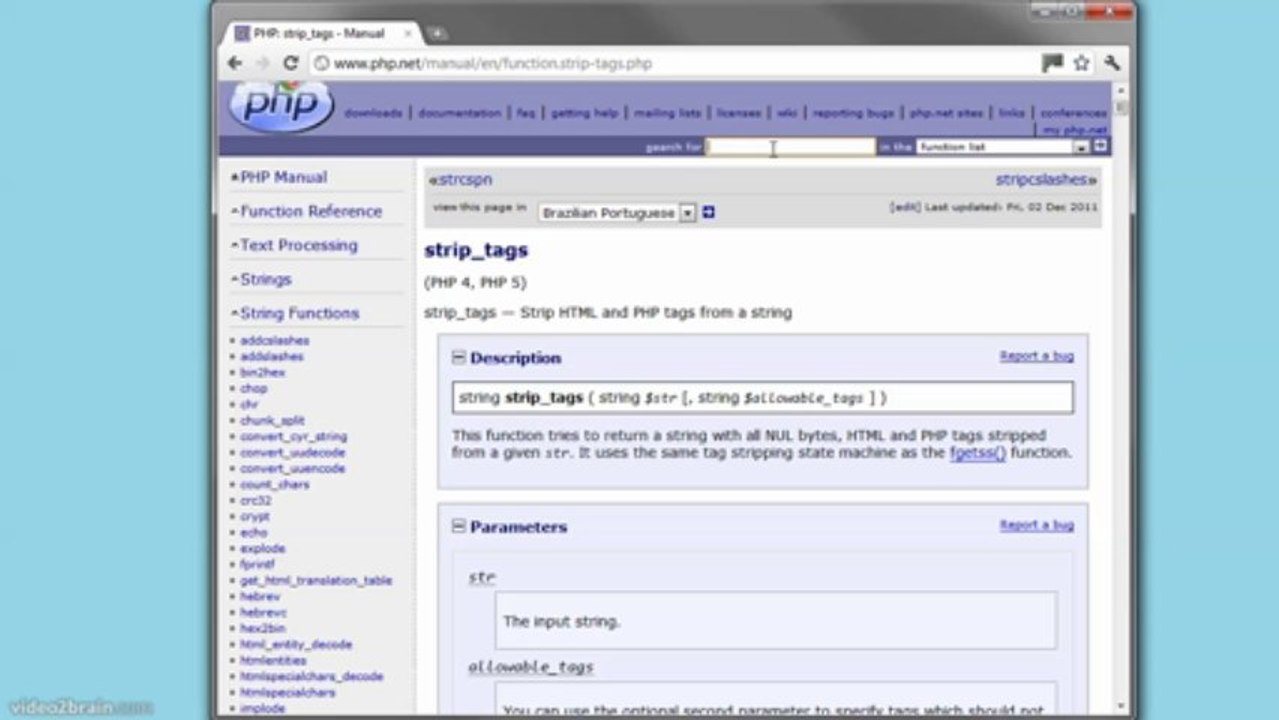Open get_html_translation_table function link
This screenshot has height=720, width=1279.
316,581
